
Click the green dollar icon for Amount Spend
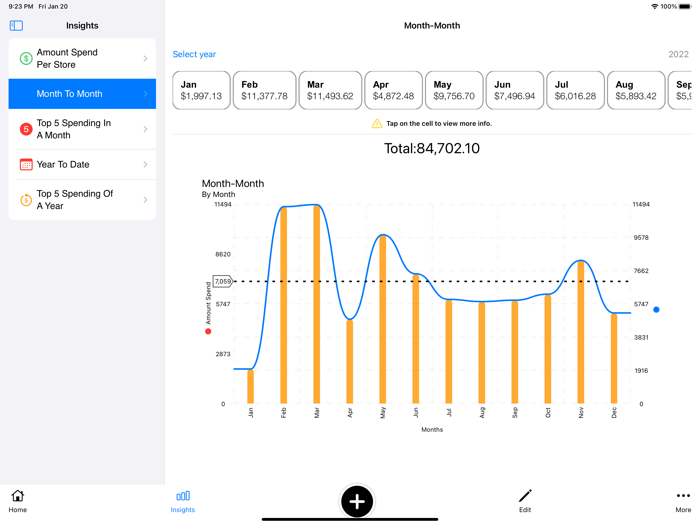[26, 58]
